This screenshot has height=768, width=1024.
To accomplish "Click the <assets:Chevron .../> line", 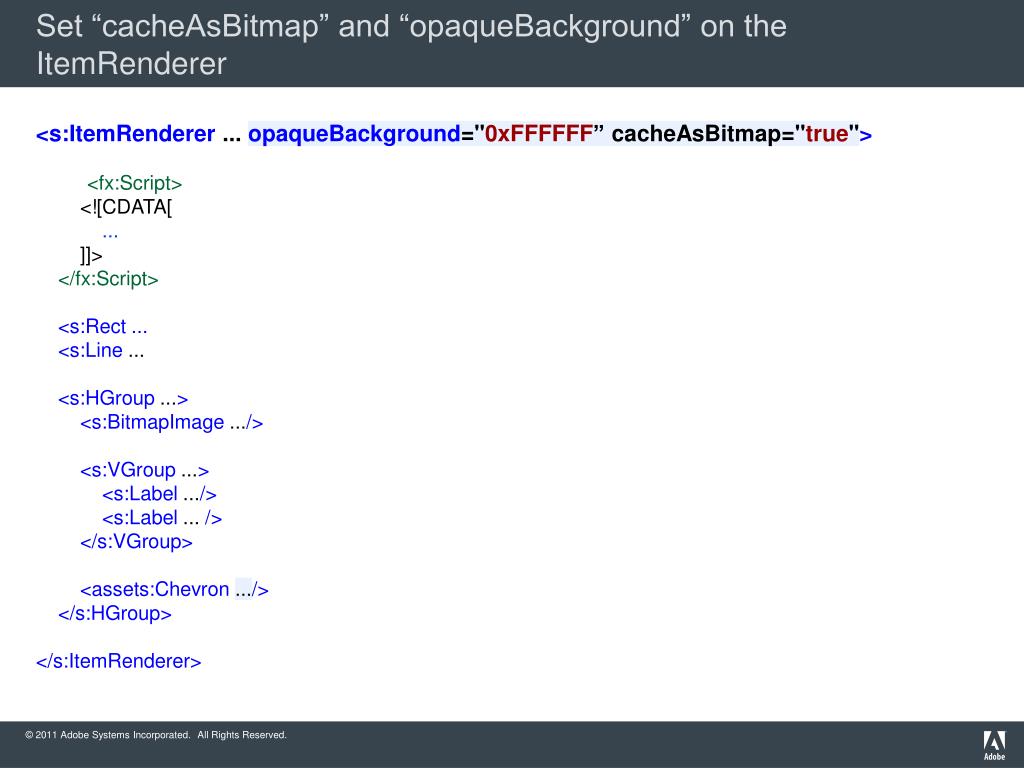I will (x=174, y=590).
